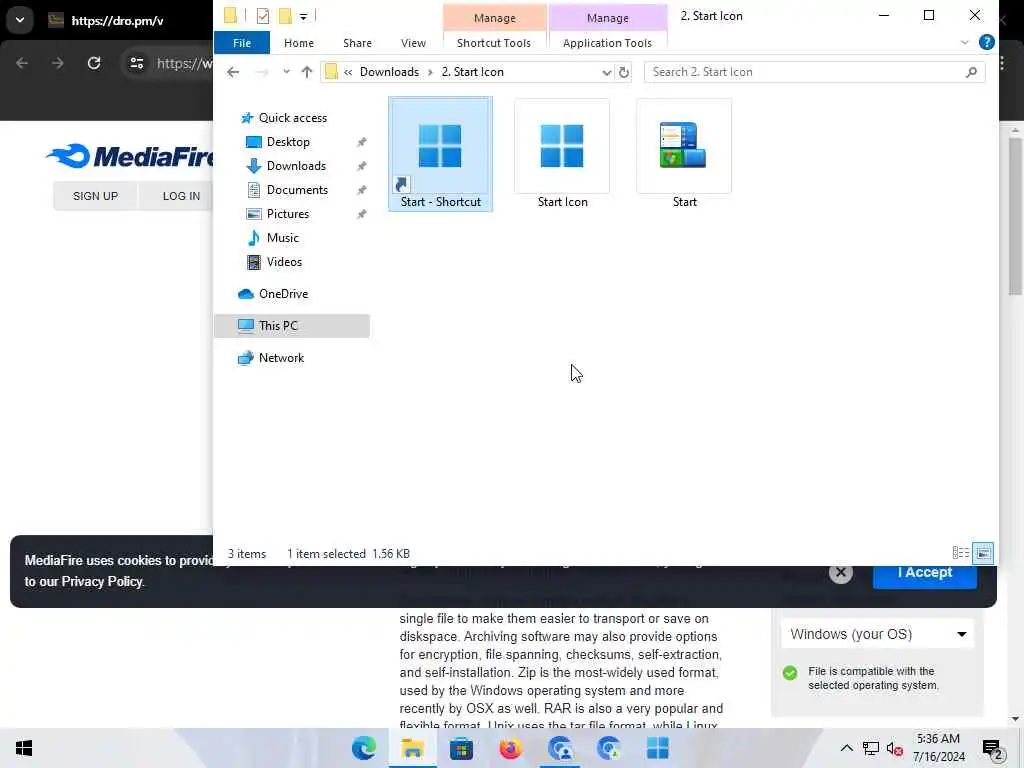Click the MediaFire logo
This screenshot has width=1024, height=768.
(x=129, y=157)
